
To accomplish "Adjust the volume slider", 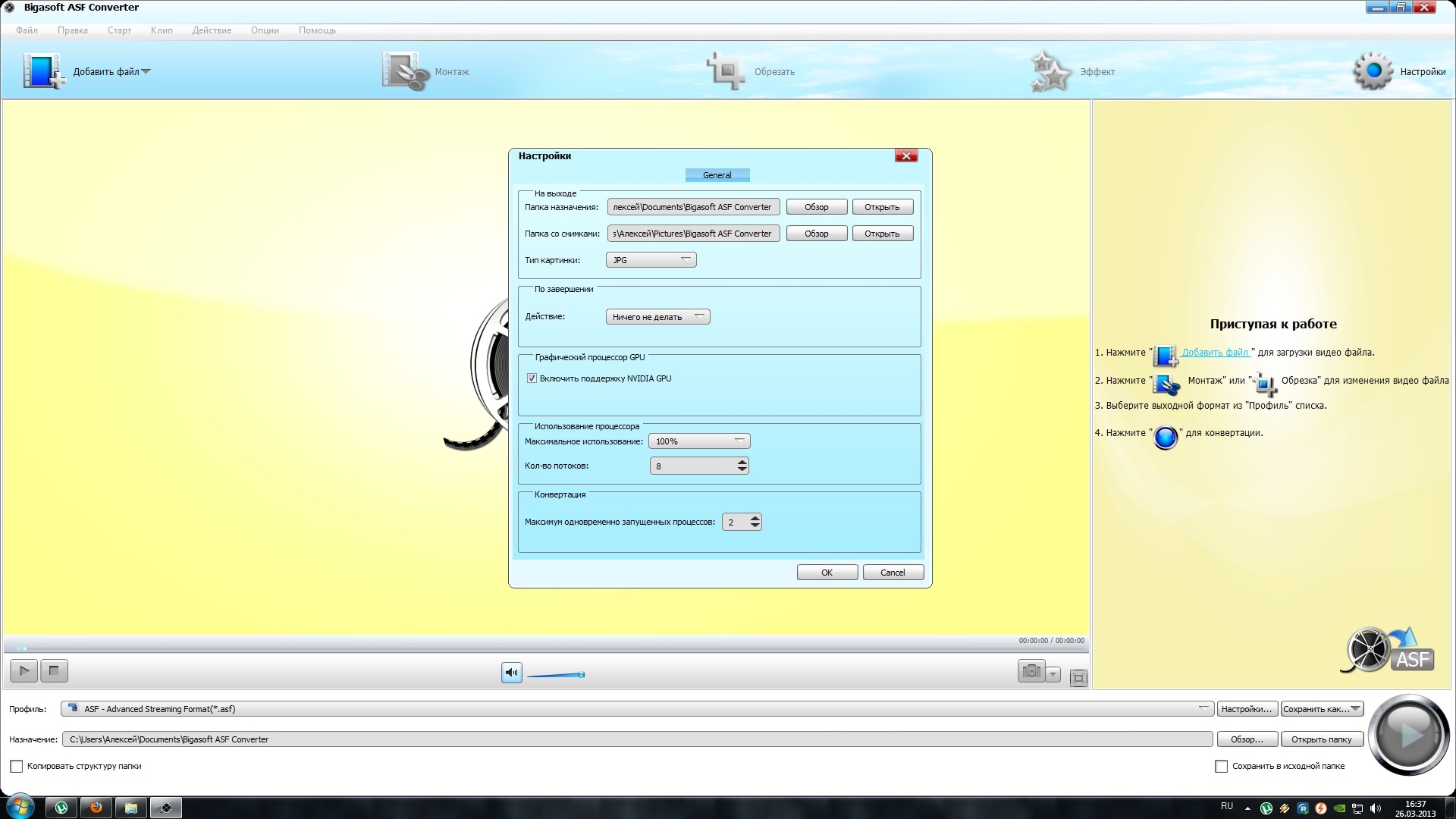I will [556, 674].
